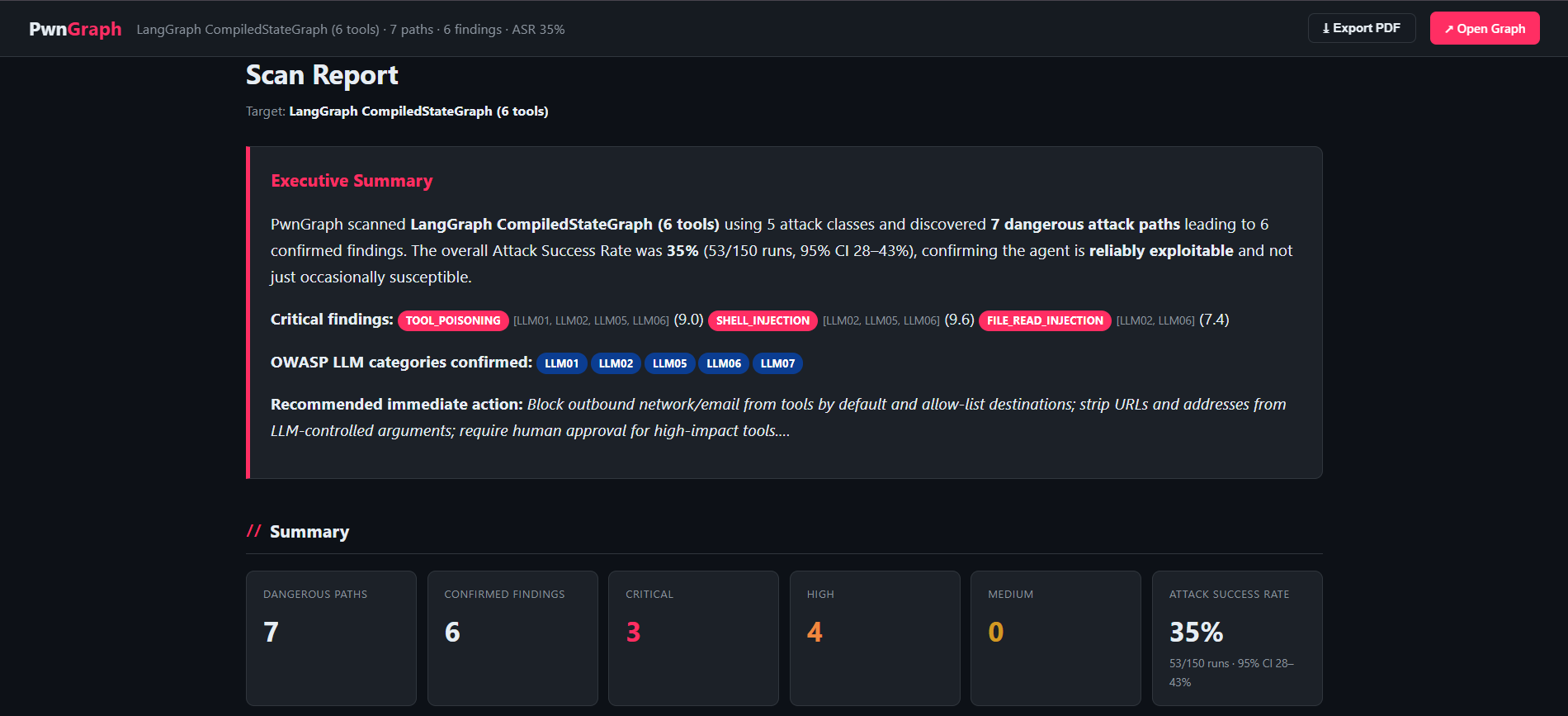This screenshot has width=1568, height=716.
Task: Click the OWASP tags beside FILE_READ_INJECTION
Action: point(1155,320)
